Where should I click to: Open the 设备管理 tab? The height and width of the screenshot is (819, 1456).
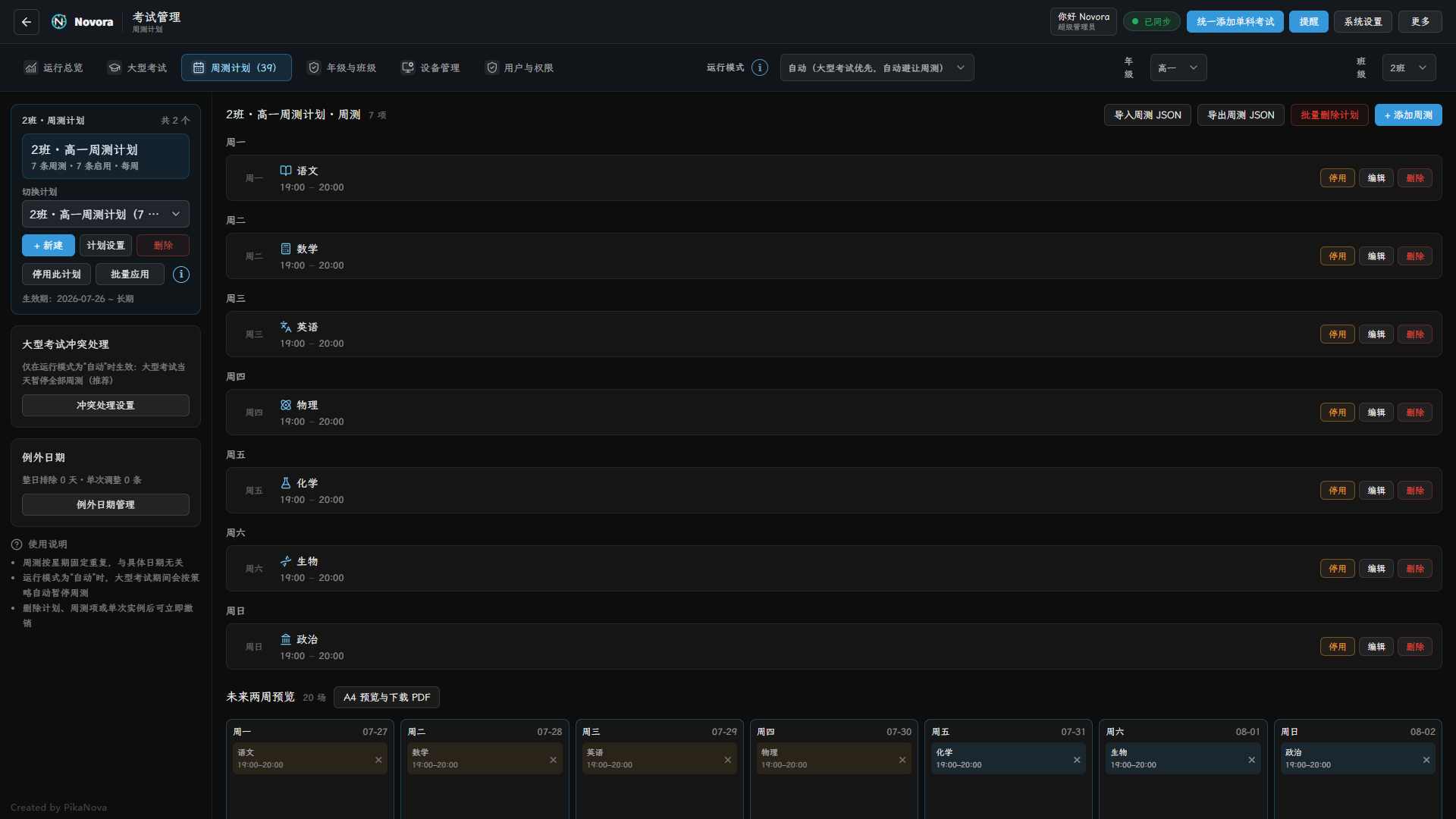point(431,67)
